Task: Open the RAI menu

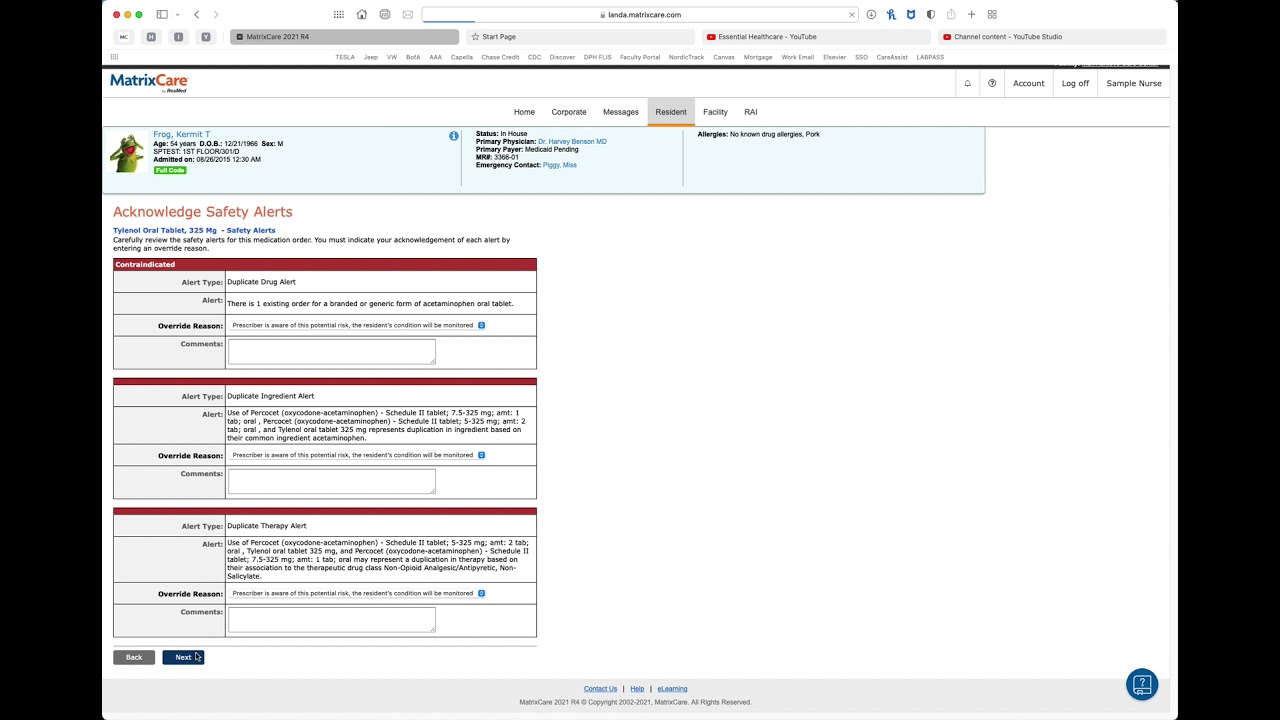Action: (751, 112)
